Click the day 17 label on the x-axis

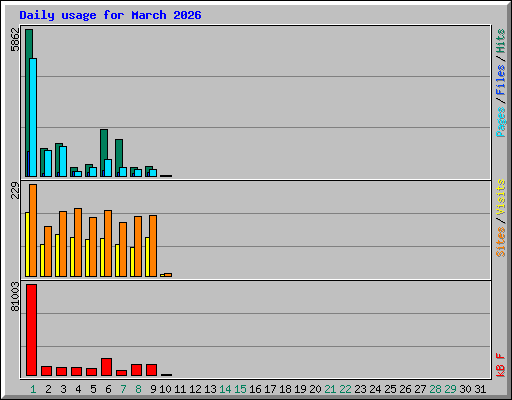coord(270,389)
